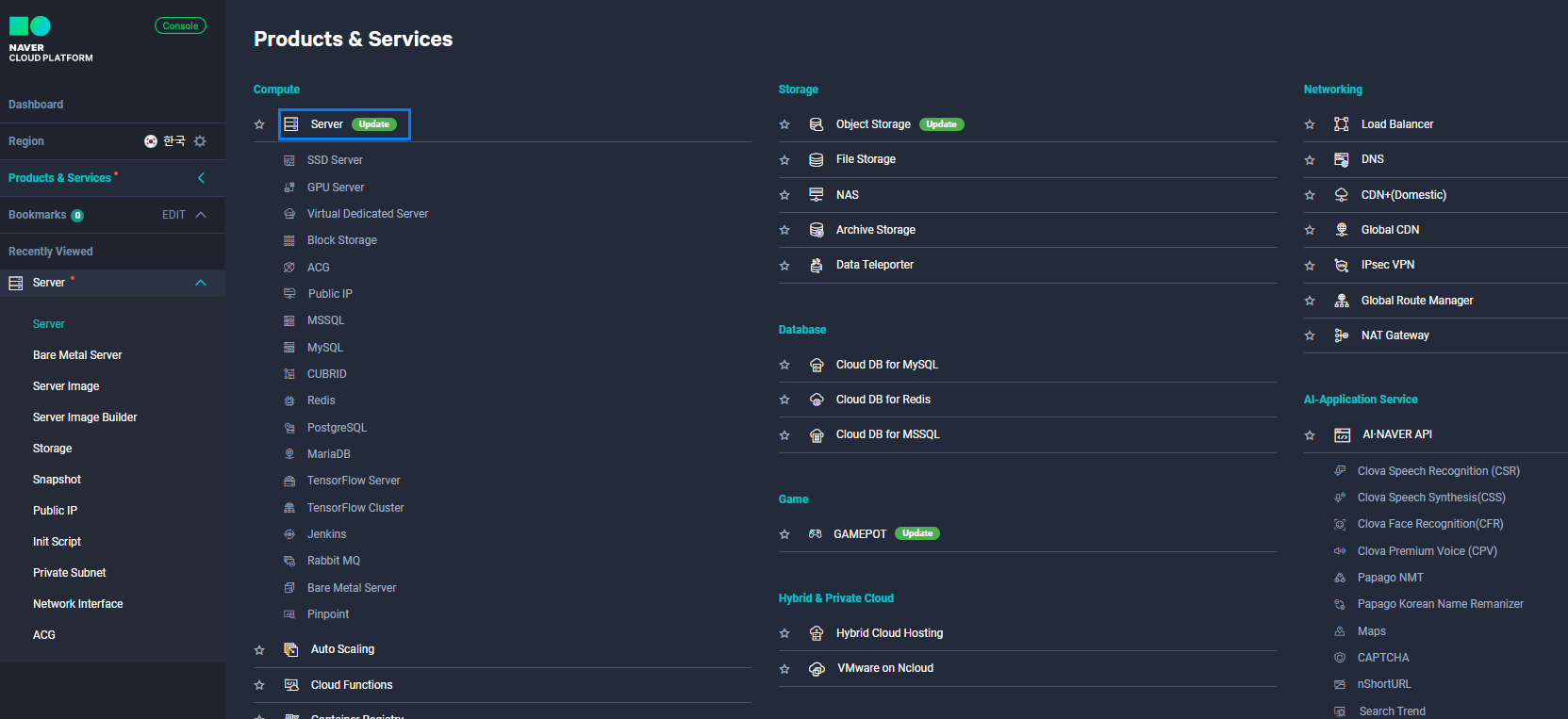This screenshot has height=719, width=1568.
Task: Click the DNS service icon
Action: click(1342, 159)
